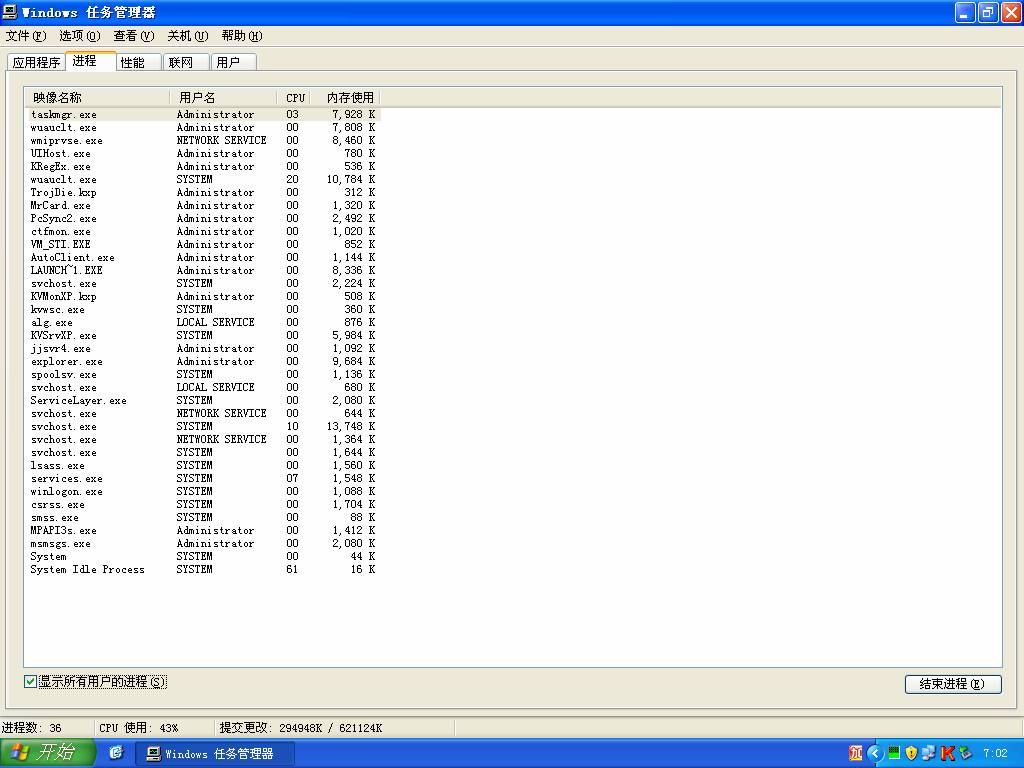Image resolution: width=1024 pixels, height=768 pixels.
Task: Open the red K antivirus tray icon
Action: click(947, 754)
